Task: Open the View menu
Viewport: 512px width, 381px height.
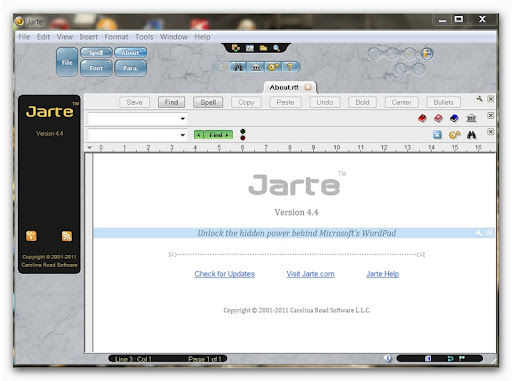Action: [65, 37]
